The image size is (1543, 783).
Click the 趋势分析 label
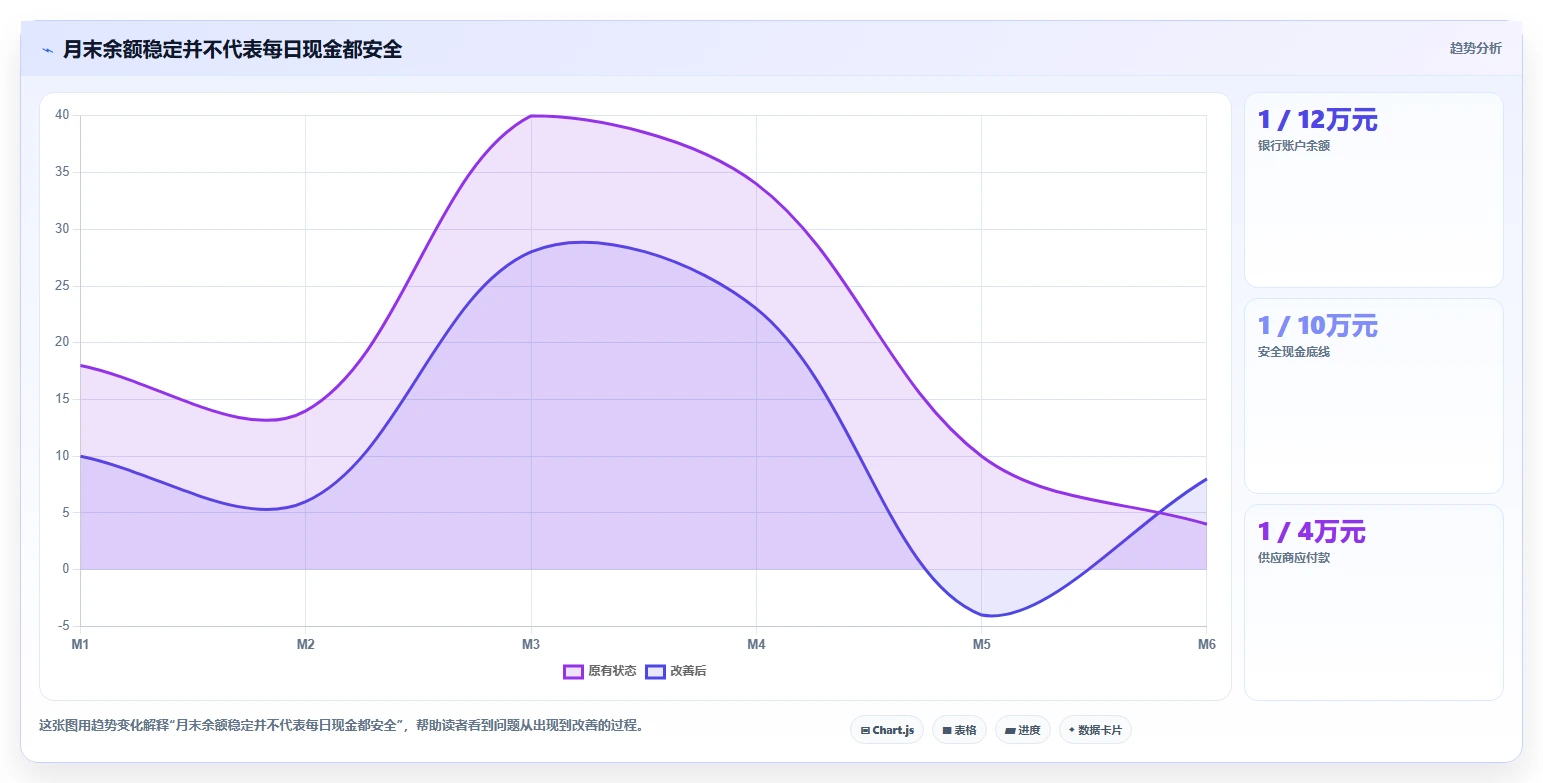coord(1476,48)
